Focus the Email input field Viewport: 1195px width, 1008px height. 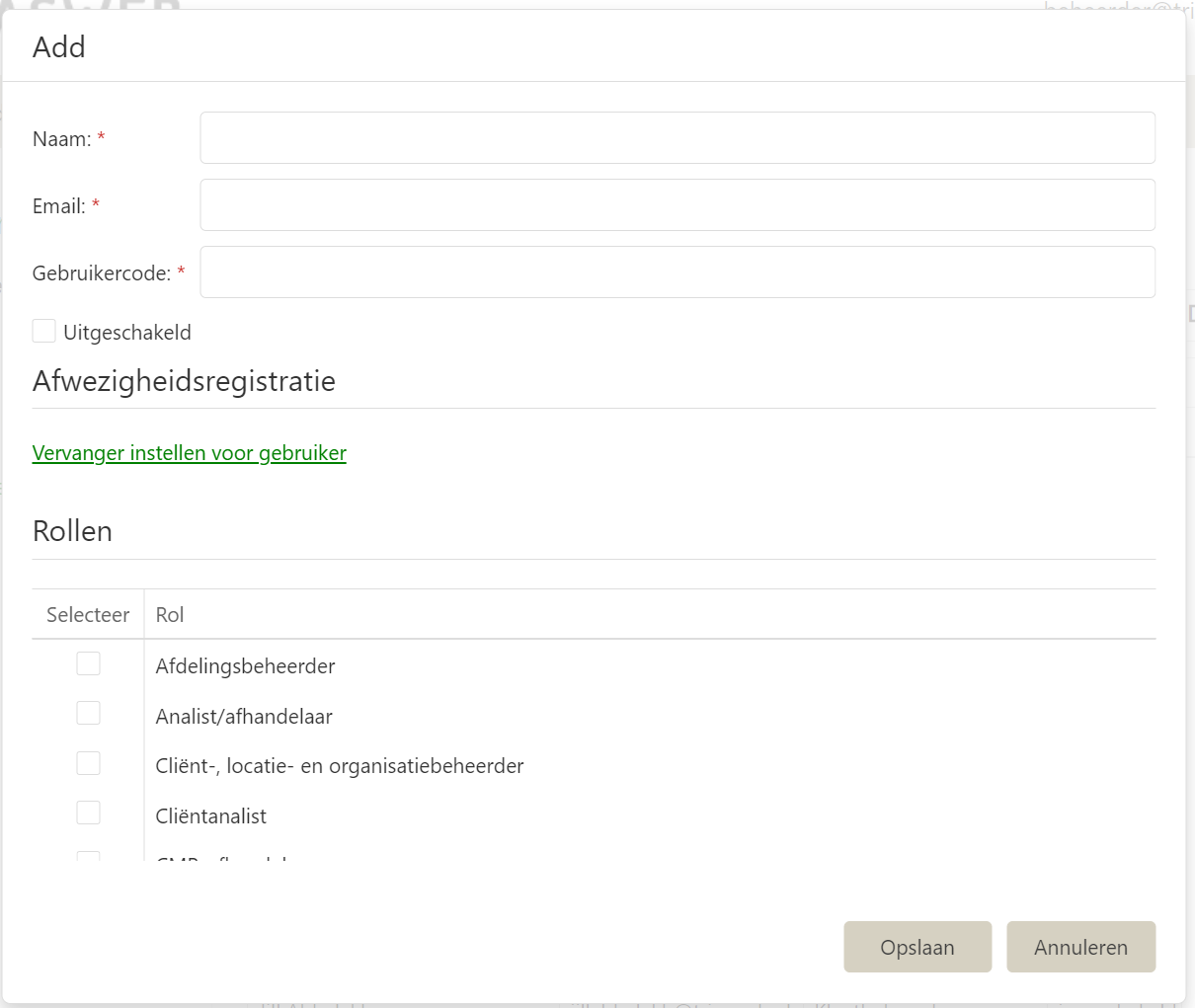(677, 204)
